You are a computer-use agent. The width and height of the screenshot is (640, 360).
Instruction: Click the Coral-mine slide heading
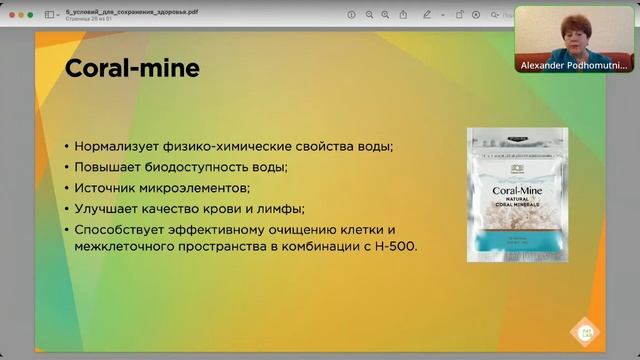tap(132, 68)
